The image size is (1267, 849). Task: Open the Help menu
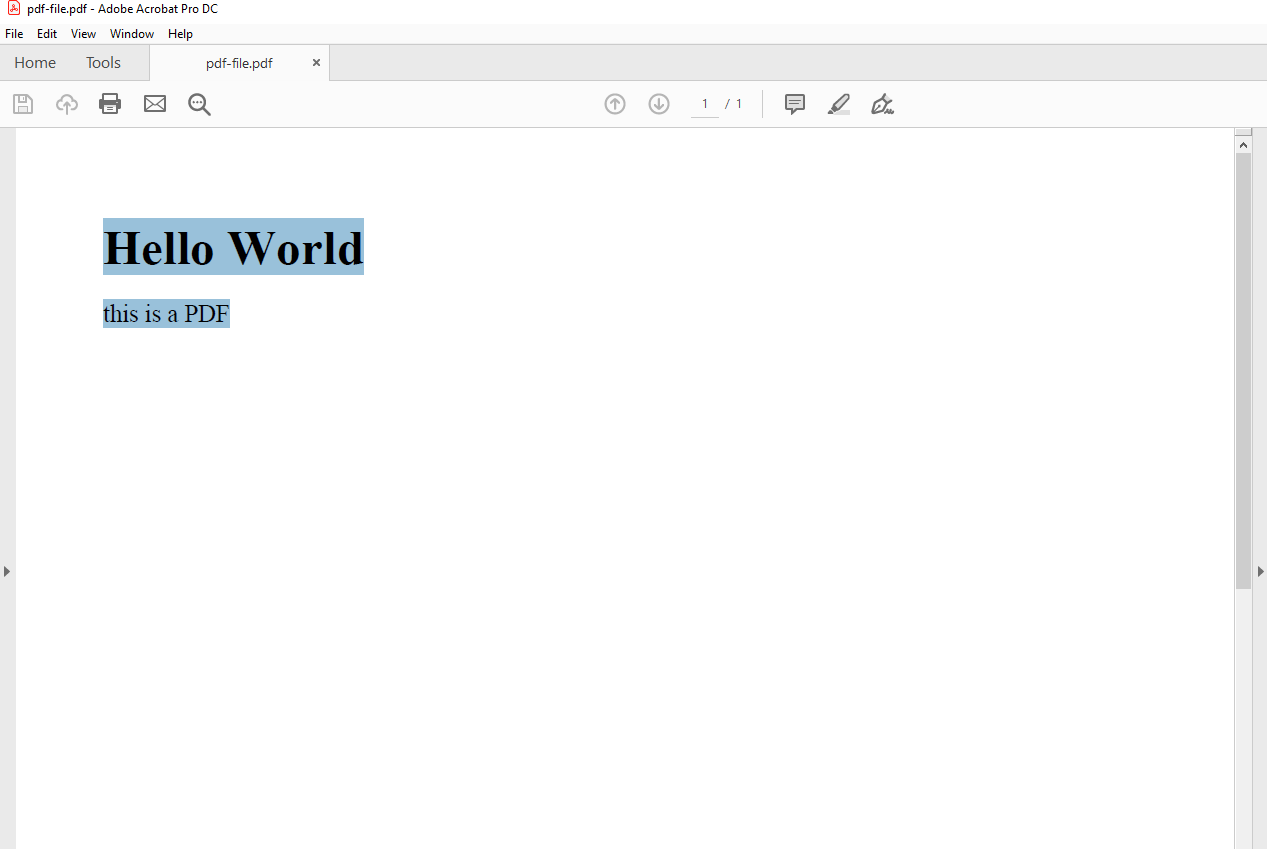pos(180,34)
